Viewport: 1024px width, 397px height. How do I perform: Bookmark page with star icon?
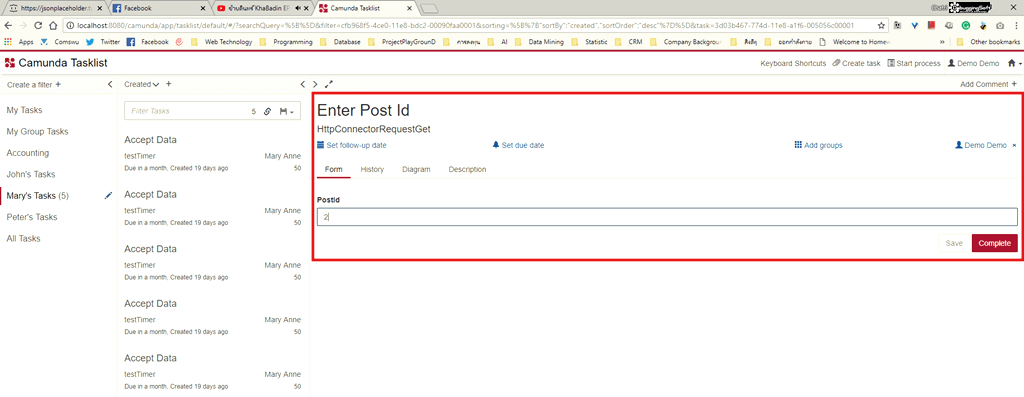[881, 25]
